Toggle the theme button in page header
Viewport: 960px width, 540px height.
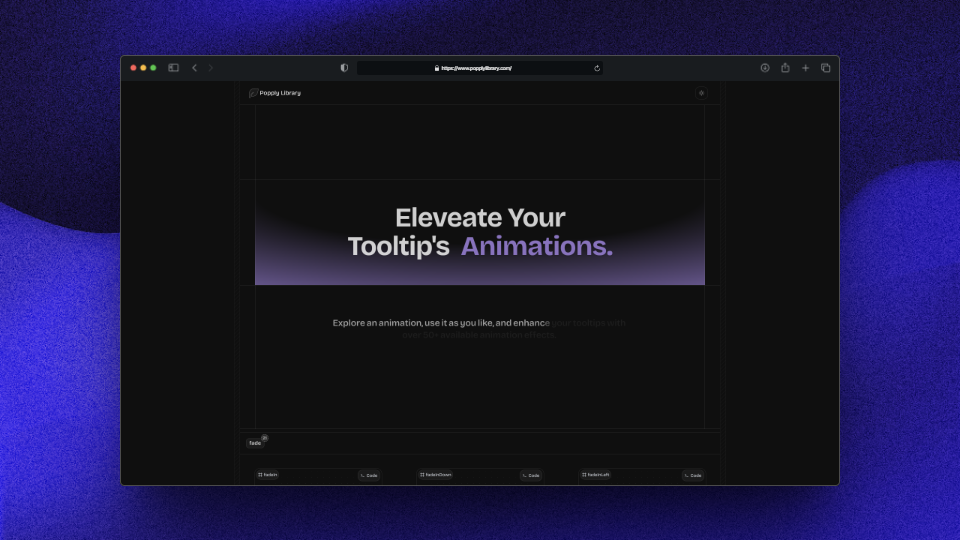point(701,93)
